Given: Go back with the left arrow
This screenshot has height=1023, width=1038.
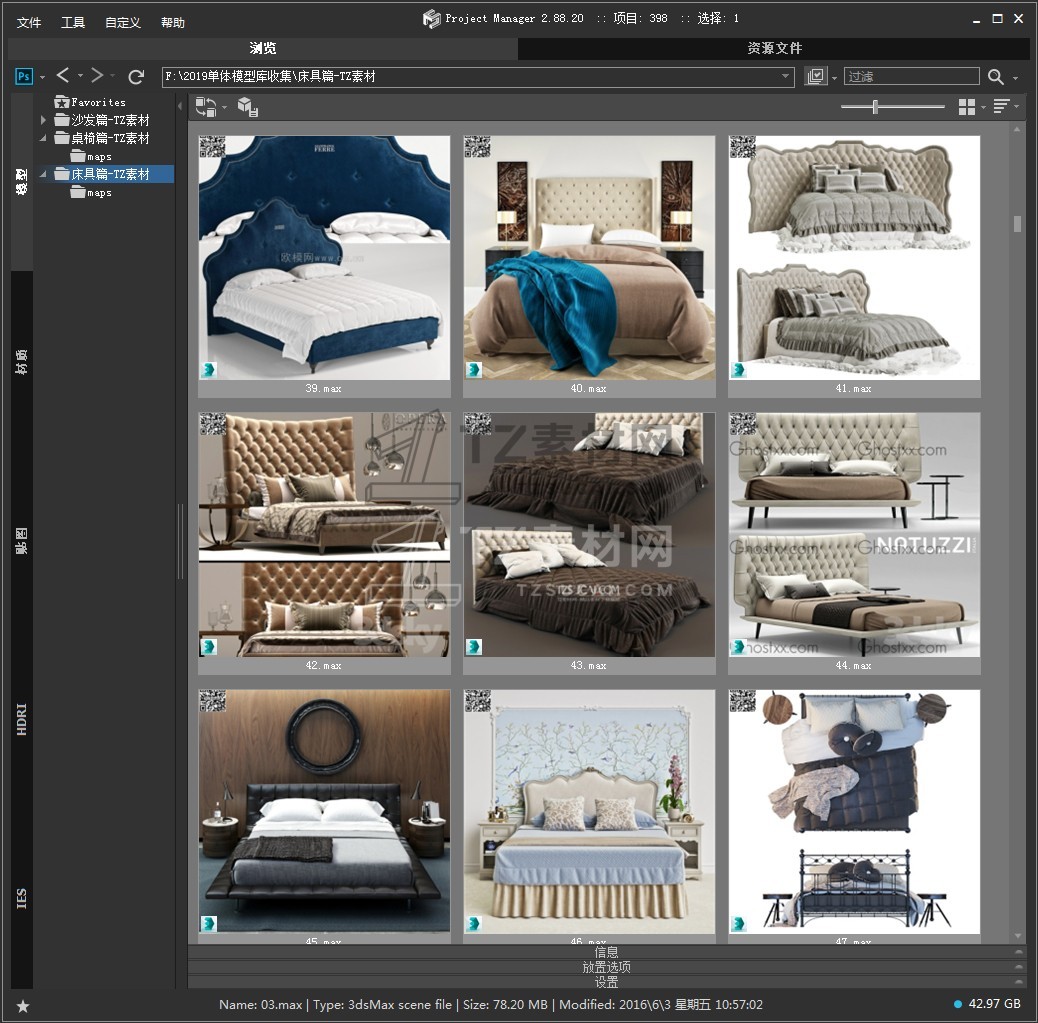Looking at the screenshot, I should point(63,76).
